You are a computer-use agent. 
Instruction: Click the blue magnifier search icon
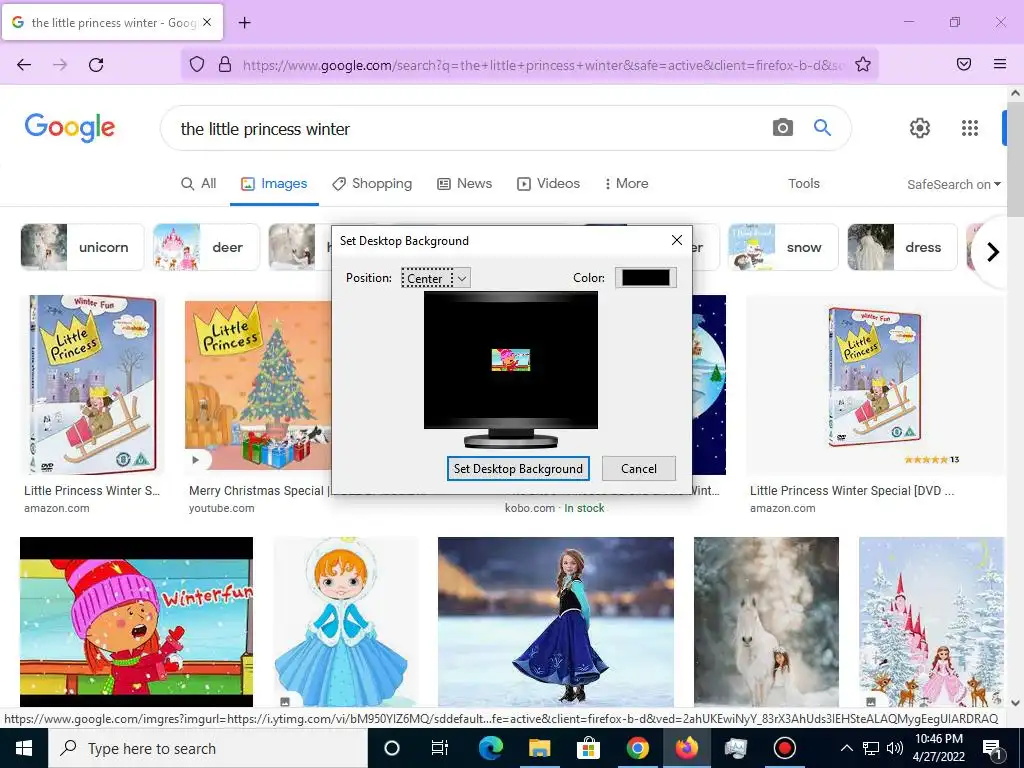coord(822,127)
